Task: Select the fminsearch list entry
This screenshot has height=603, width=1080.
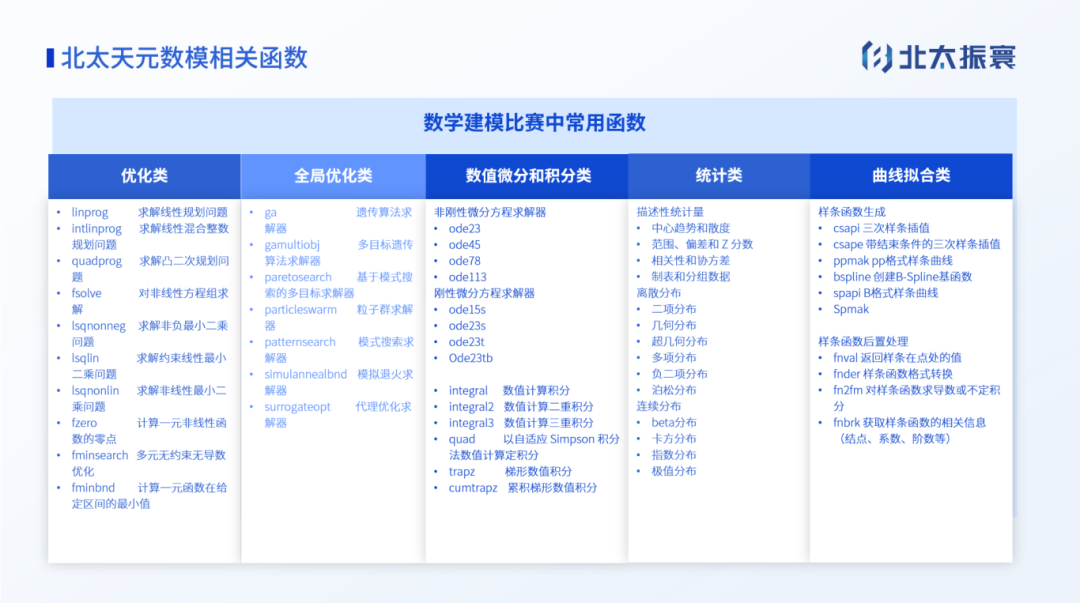Action: click(100, 455)
